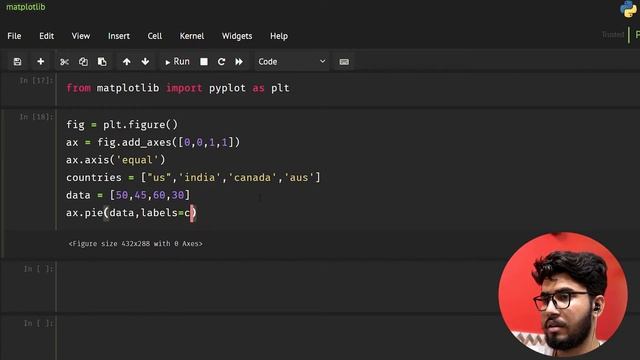Click the Python kernel logo
The image size is (640, 360).
pyautogui.click(x=628, y=9)
